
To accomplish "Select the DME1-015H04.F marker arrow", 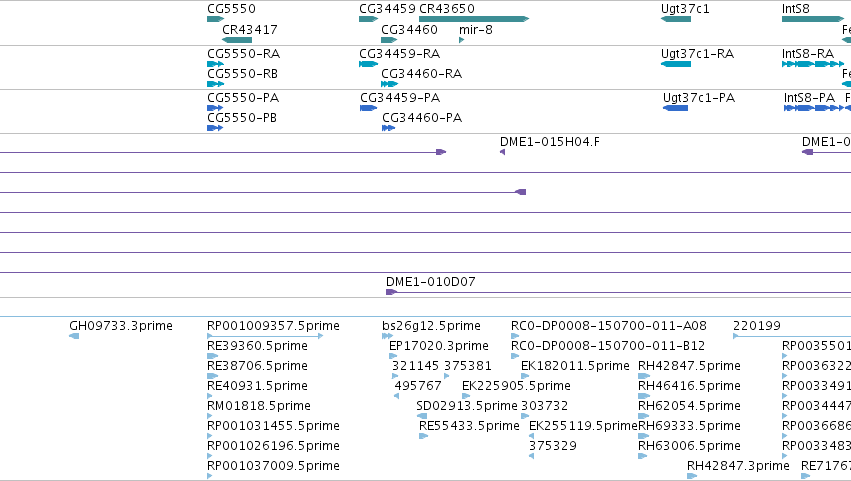I will click(503, 153).
